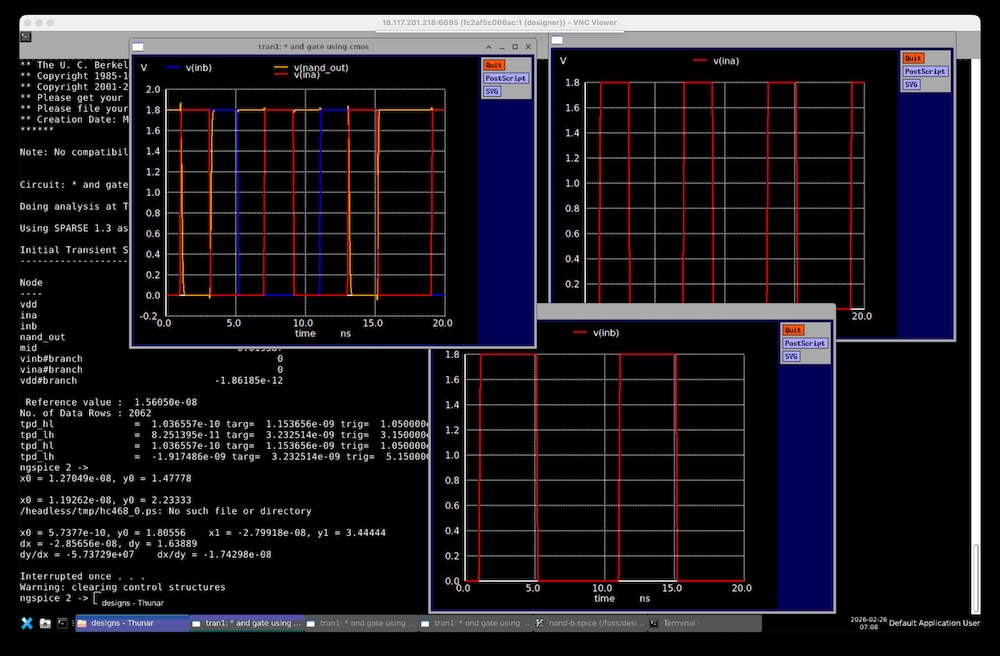Launch the file manager icon in the taskbar
This screenshot has height=656, width=1000.
45,623
